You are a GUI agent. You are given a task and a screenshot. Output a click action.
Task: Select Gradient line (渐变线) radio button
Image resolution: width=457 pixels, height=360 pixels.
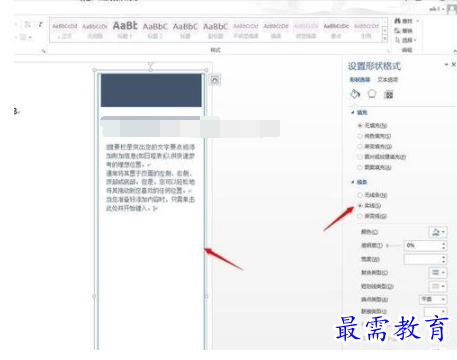360,216
